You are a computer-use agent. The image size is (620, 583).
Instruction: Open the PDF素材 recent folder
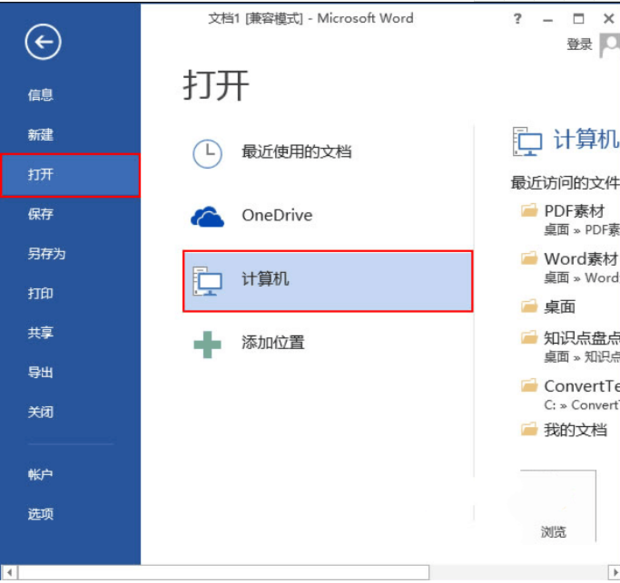coord(574,211)
